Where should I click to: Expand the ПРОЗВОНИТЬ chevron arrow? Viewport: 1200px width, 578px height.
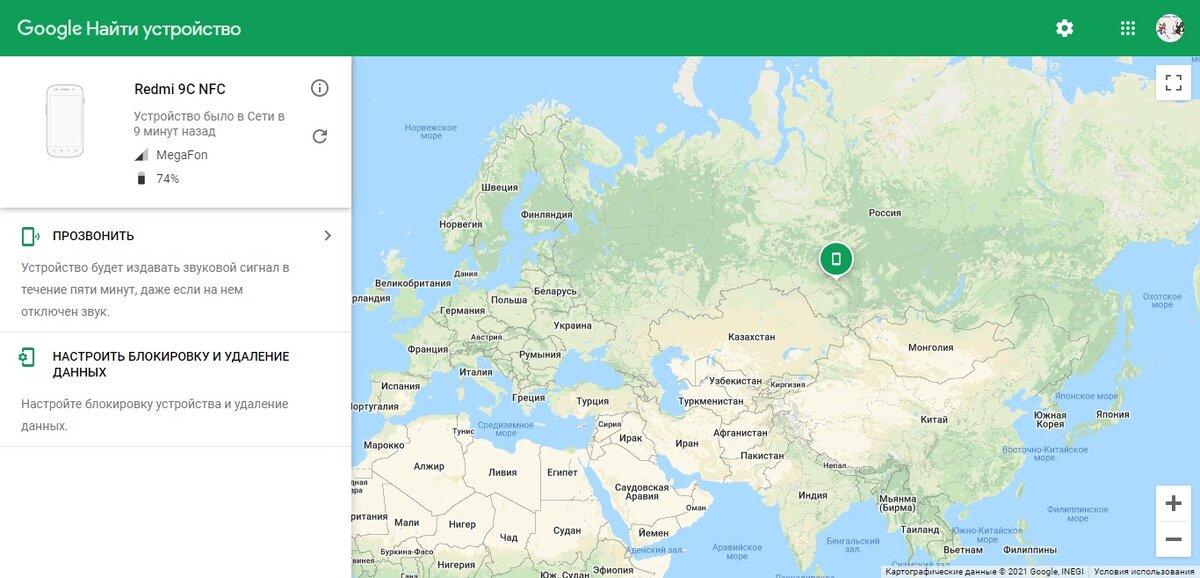327,236
